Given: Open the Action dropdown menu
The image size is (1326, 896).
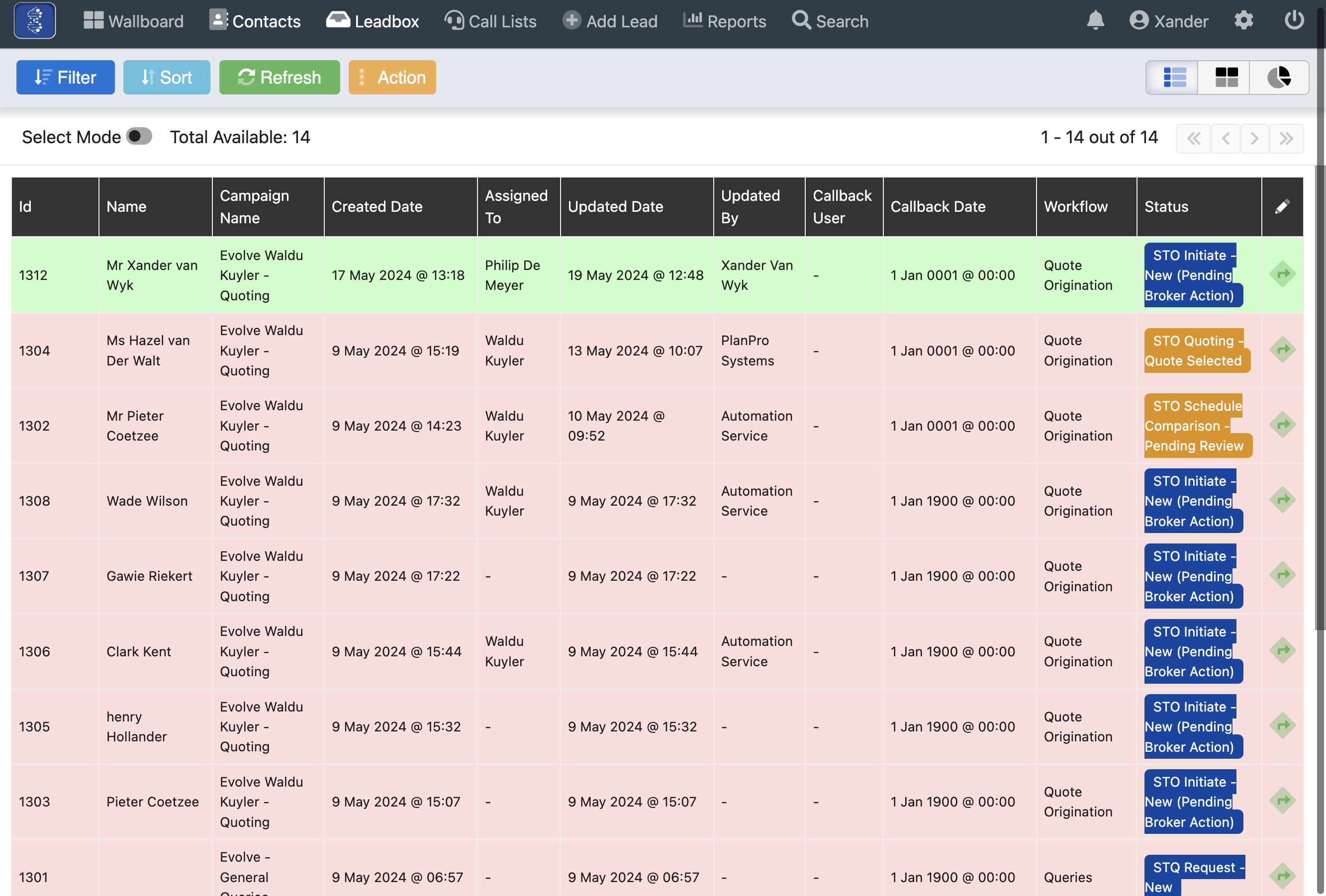Looking at the screenshot, I should (392, 77).
